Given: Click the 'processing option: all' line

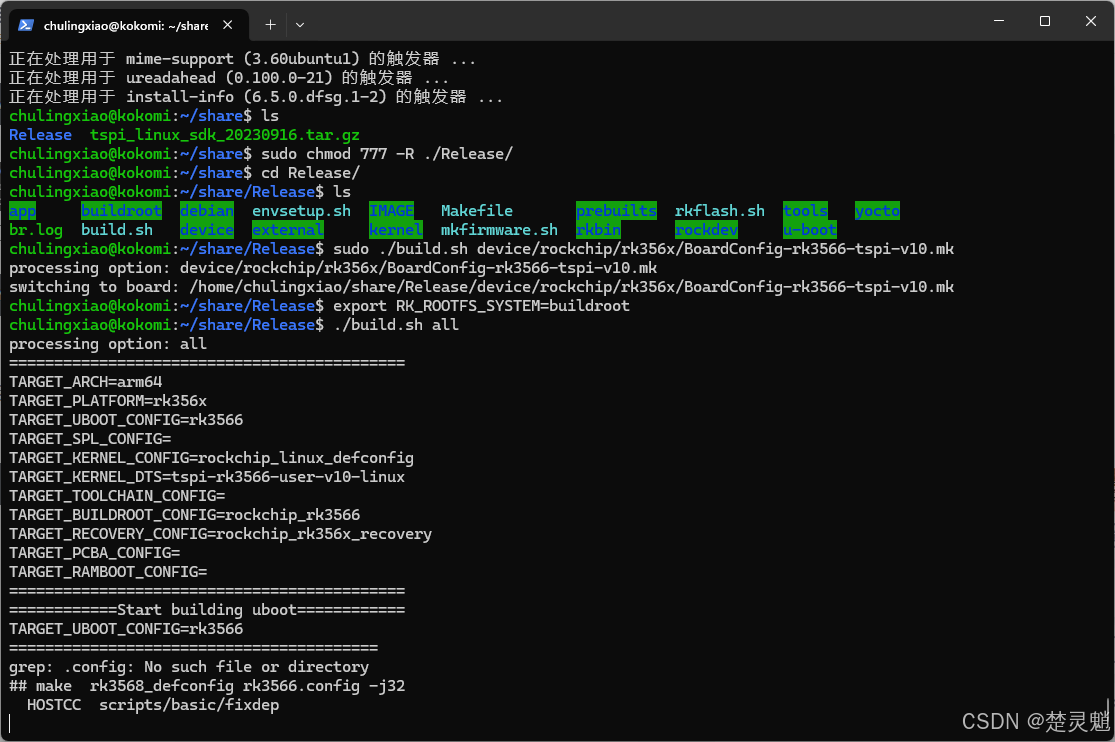Looking at the screenshot, I should coord(108,344).
